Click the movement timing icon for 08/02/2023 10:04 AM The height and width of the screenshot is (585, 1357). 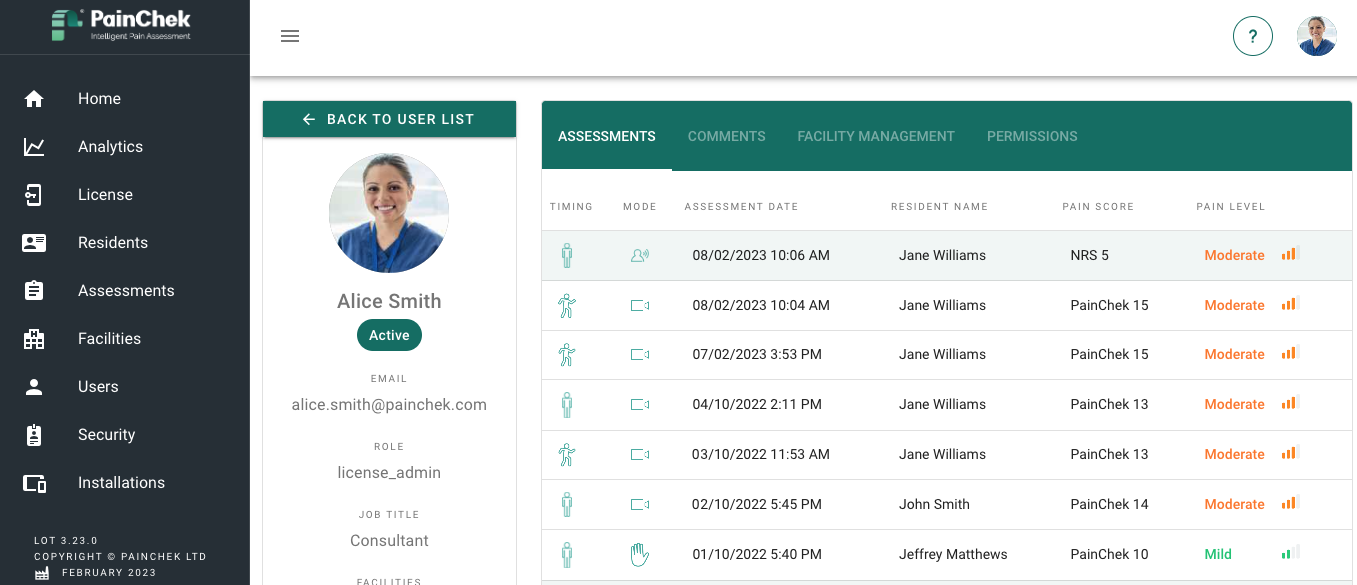pyautogui.click(x=567, y=305)
